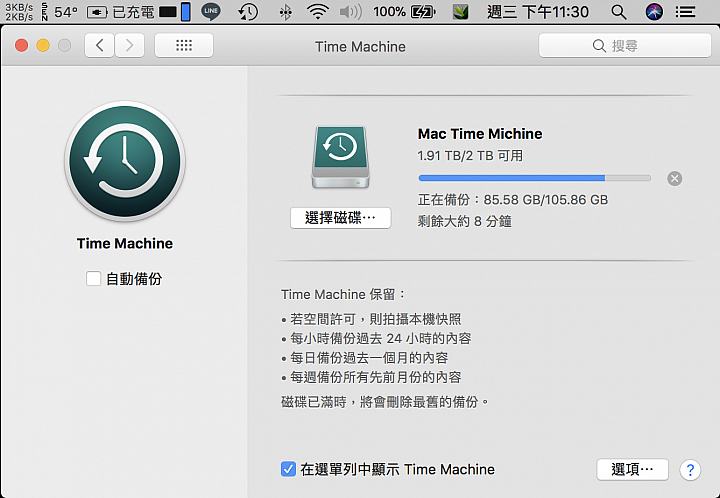Click 每小時備份過去 24 小時的內容 line
Screen dimensions: 720x498
point(377,339)
